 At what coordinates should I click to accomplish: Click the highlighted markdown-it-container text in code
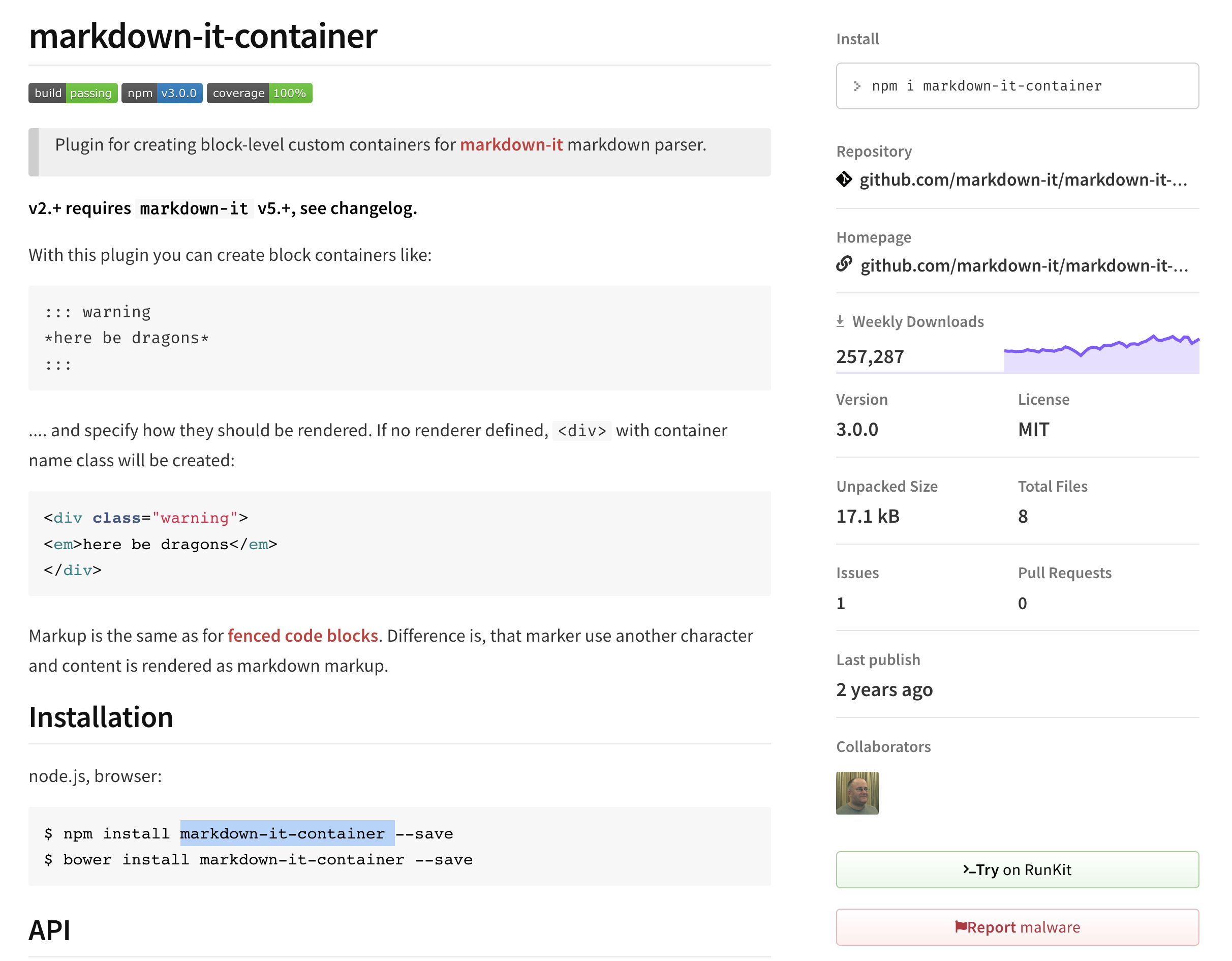[x=287, y=833]
